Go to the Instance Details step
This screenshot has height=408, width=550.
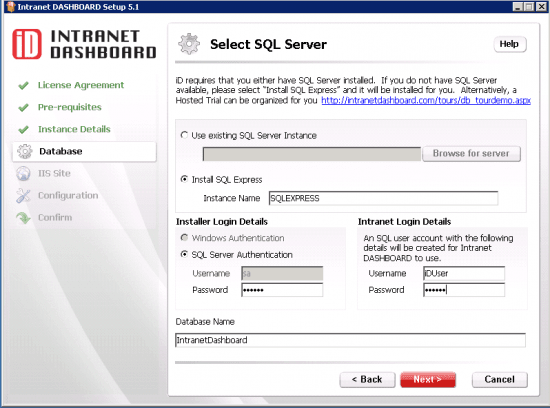point(74,129)
